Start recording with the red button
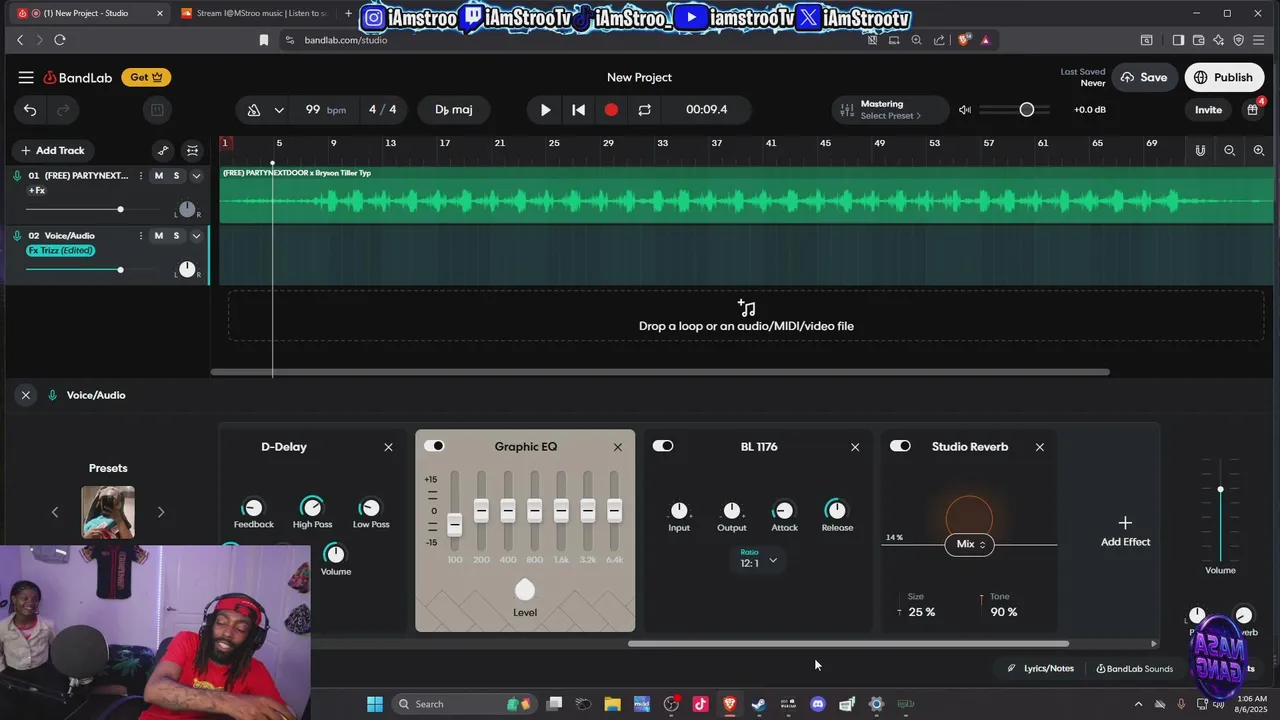1280x720 pixels. (611, 110)
